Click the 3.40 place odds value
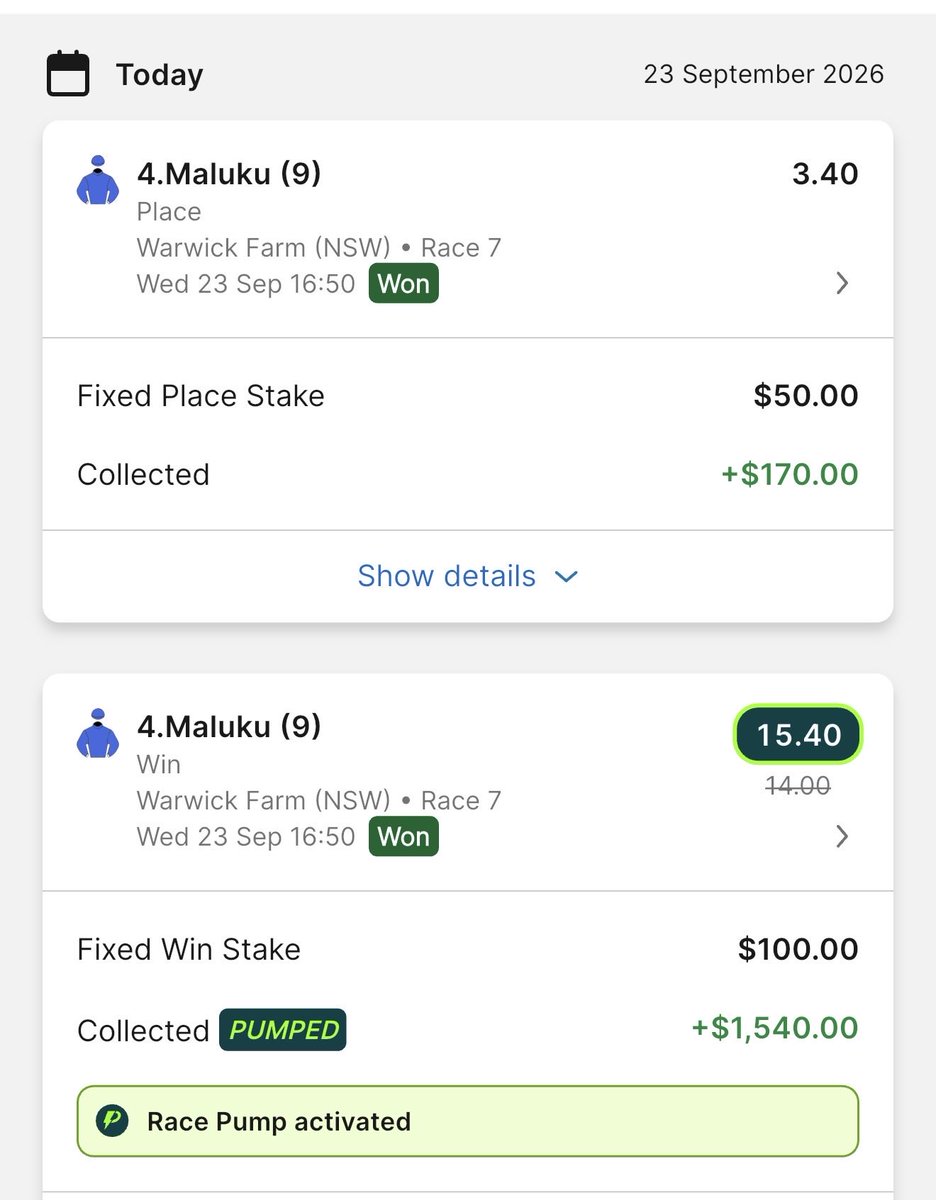The image size is (936, 1200). coord(825,174)
